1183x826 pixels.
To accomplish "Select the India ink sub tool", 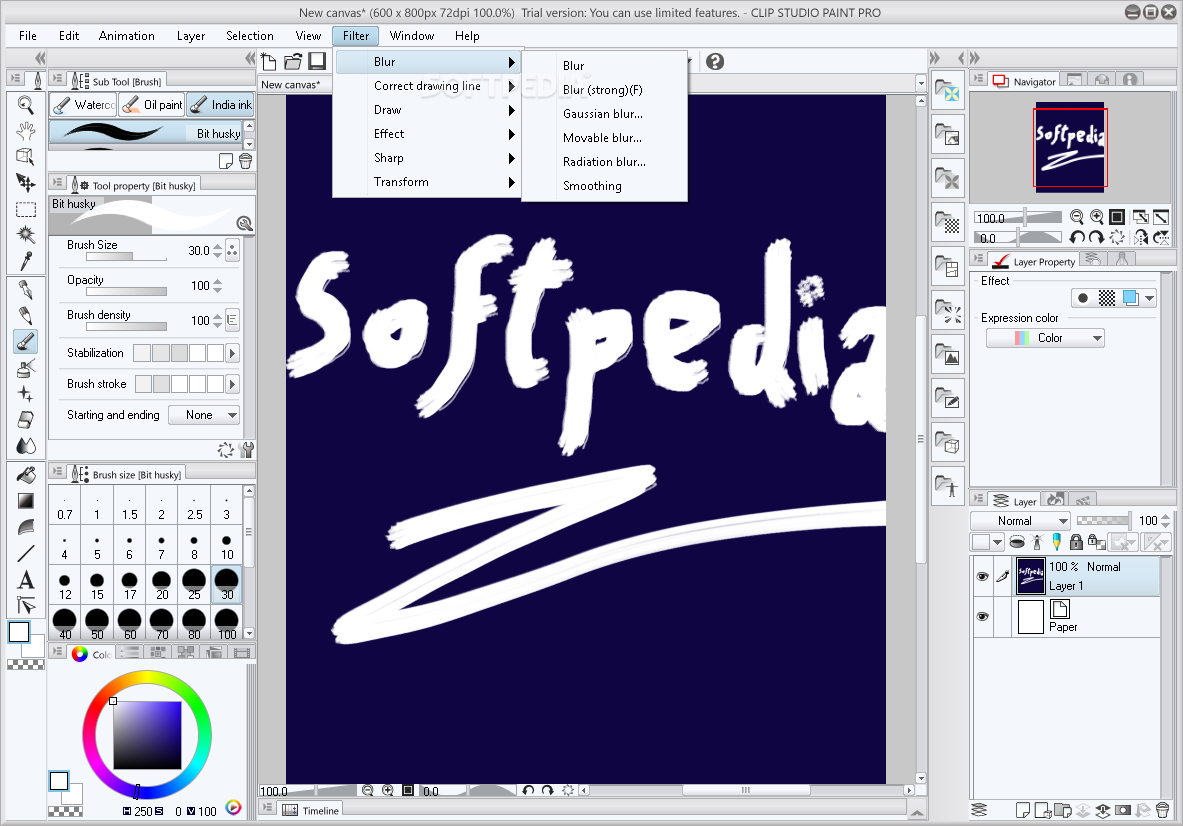I will tap(220, 105).
